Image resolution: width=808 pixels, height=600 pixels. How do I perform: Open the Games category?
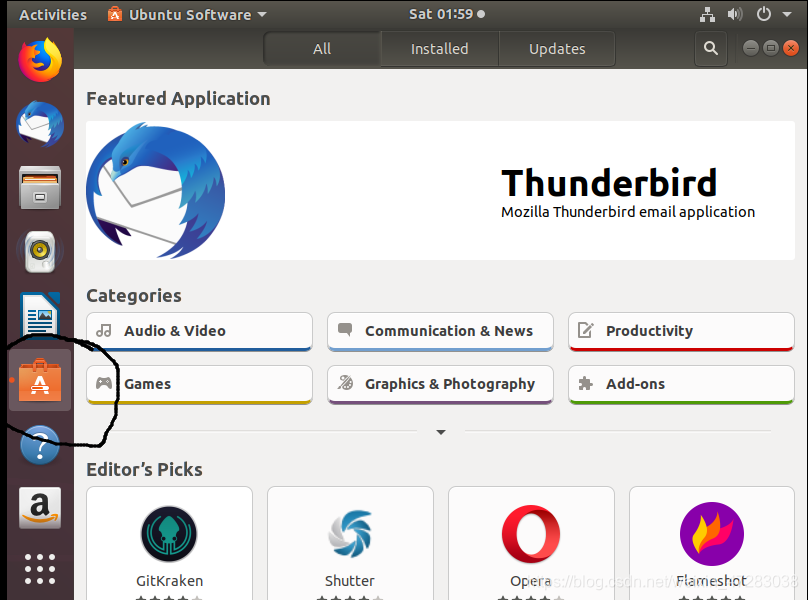pyautogui.click(x=199, y=385)
